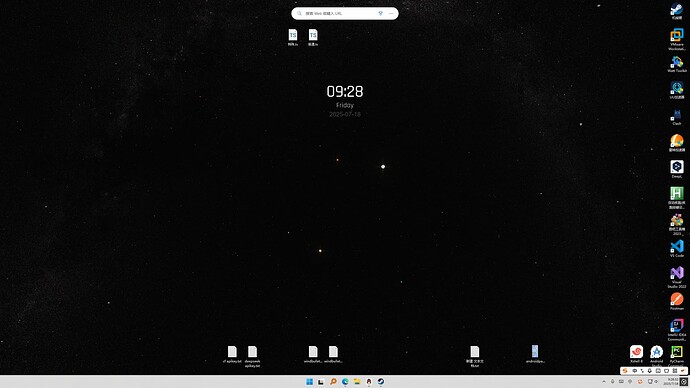Image resolution: width=690 pixels, height=388 pixels.
Task: Open File Explorer from taskbar
Action: coord(357,381)
